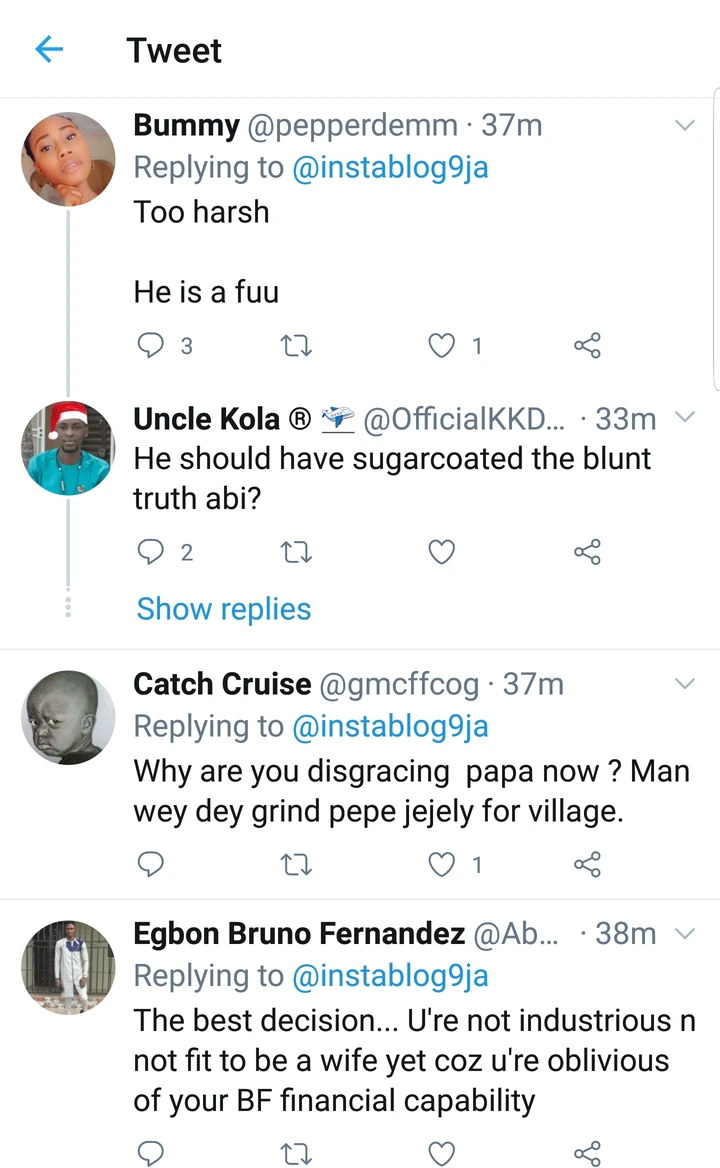Share Bummy's tweet

point(587,346)
